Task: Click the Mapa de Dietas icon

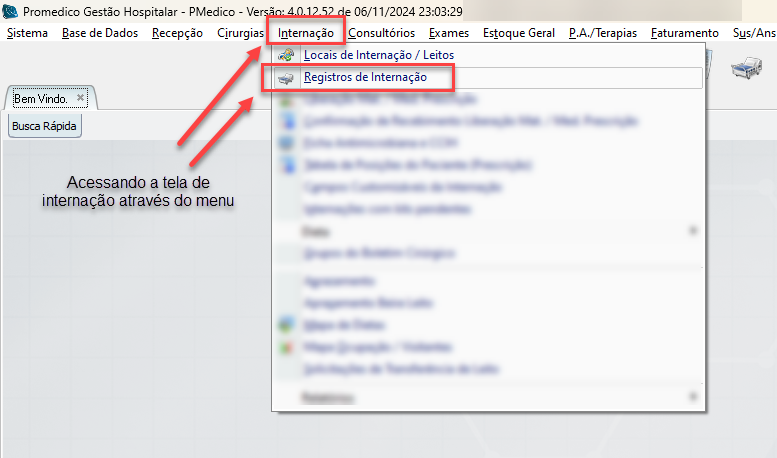Action: (287, 324)
